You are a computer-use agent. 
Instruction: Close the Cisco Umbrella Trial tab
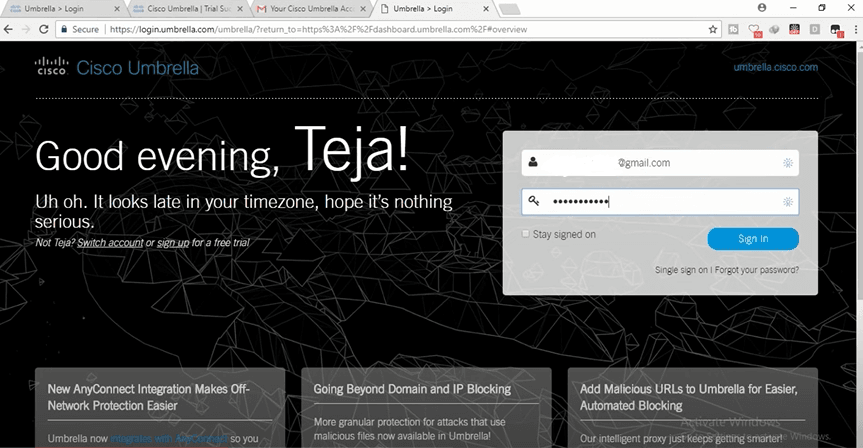pos(240,8)
